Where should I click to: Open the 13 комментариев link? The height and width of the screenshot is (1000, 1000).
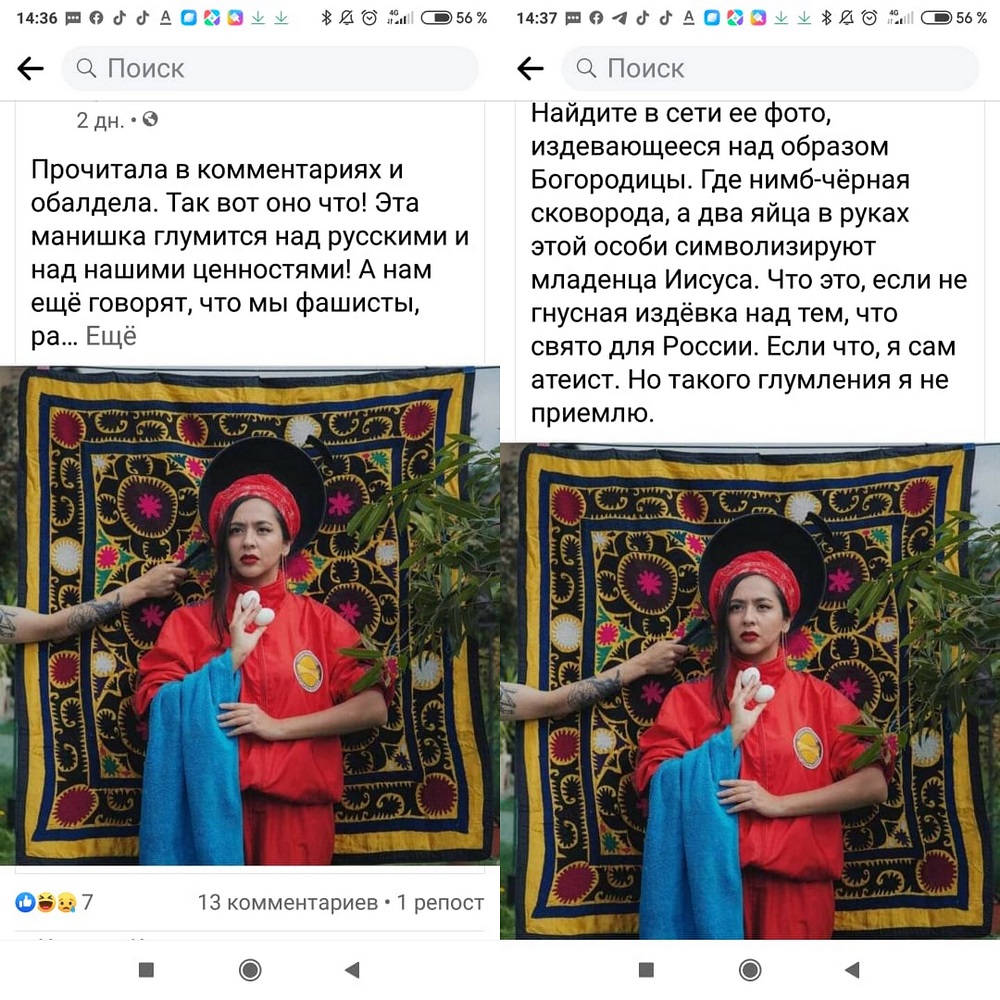288,902
